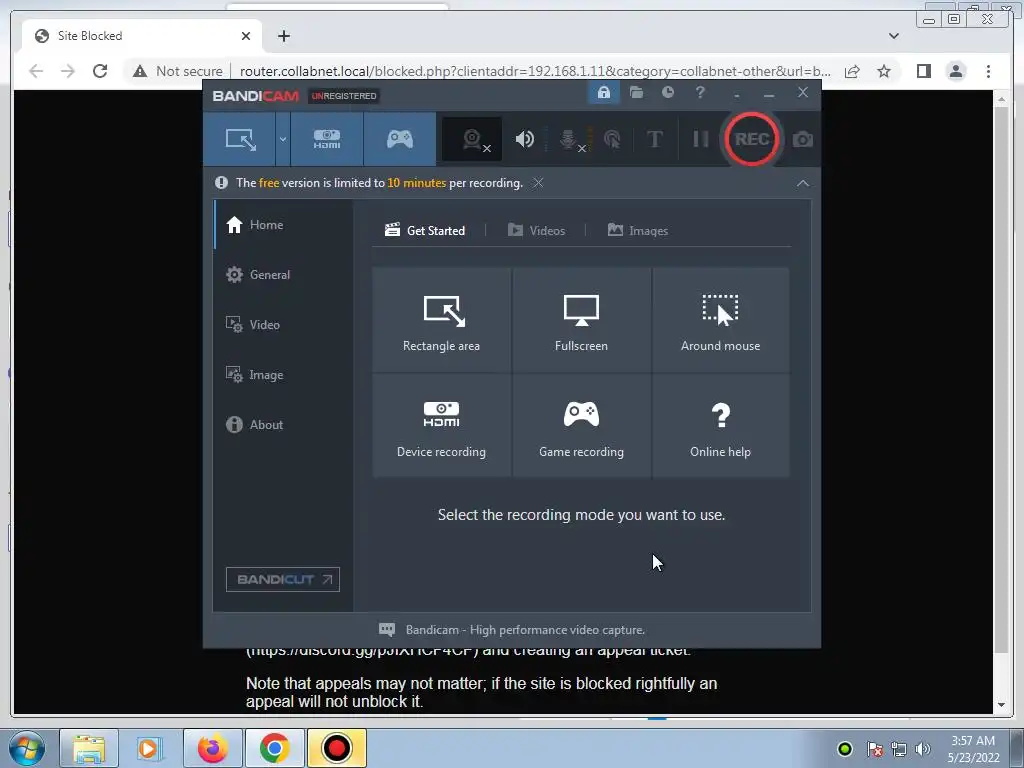The height and width of the screenshot is (768, 1024).
Task: Open Chrome three-dot menu
Action: [x=988, y=71]
